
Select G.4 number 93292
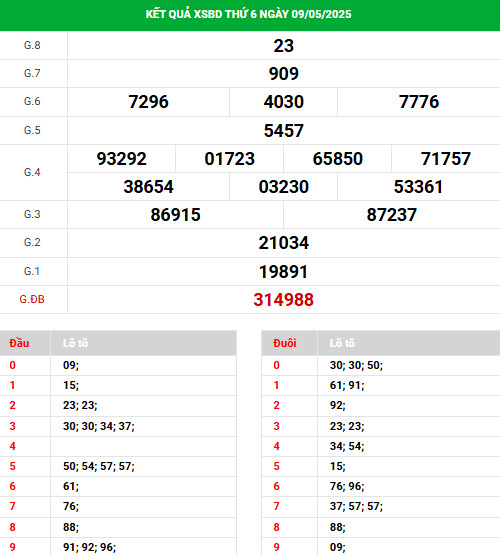121,159
